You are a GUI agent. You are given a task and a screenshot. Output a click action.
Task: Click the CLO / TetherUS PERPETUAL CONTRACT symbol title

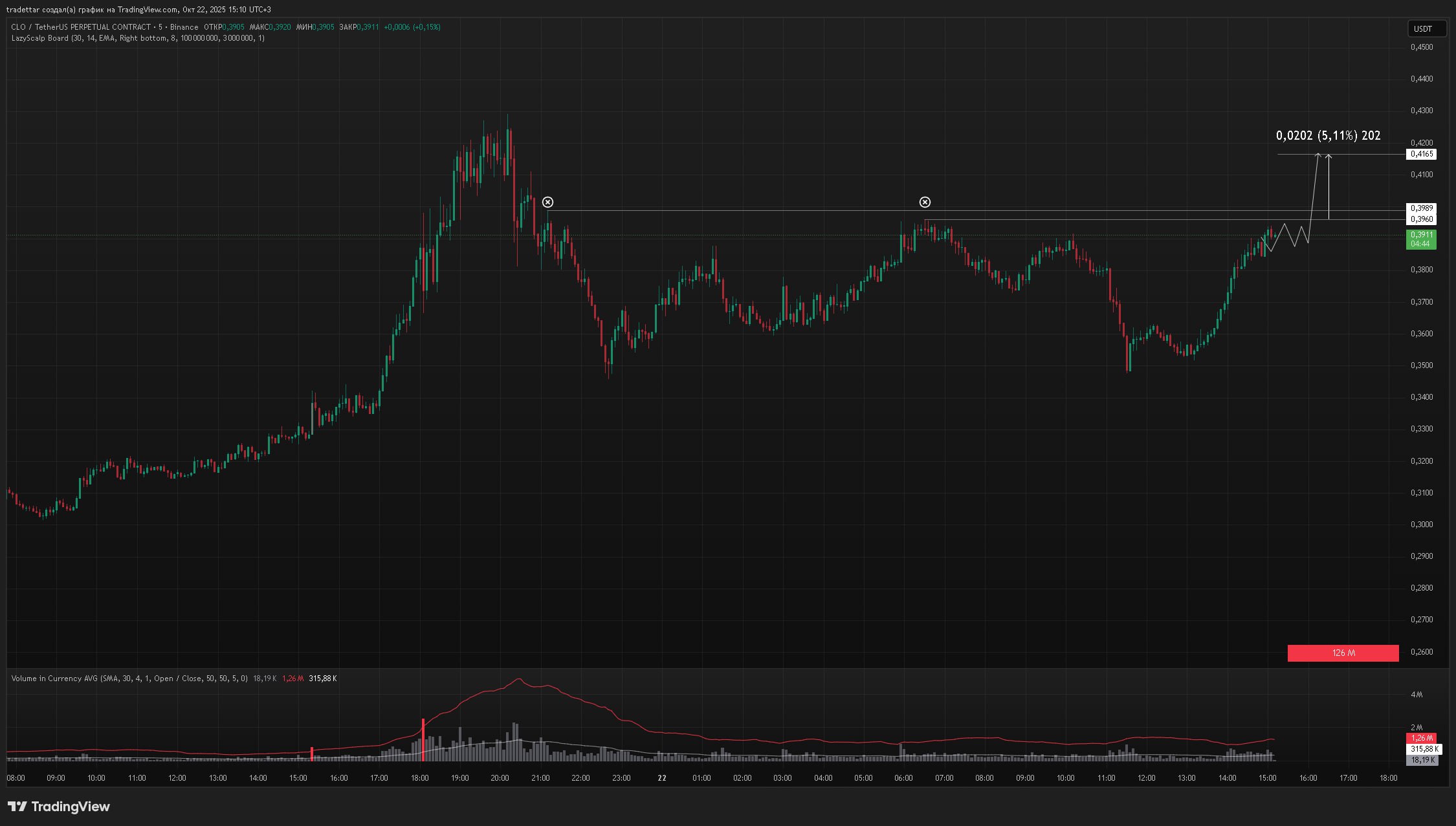(81, 27)
